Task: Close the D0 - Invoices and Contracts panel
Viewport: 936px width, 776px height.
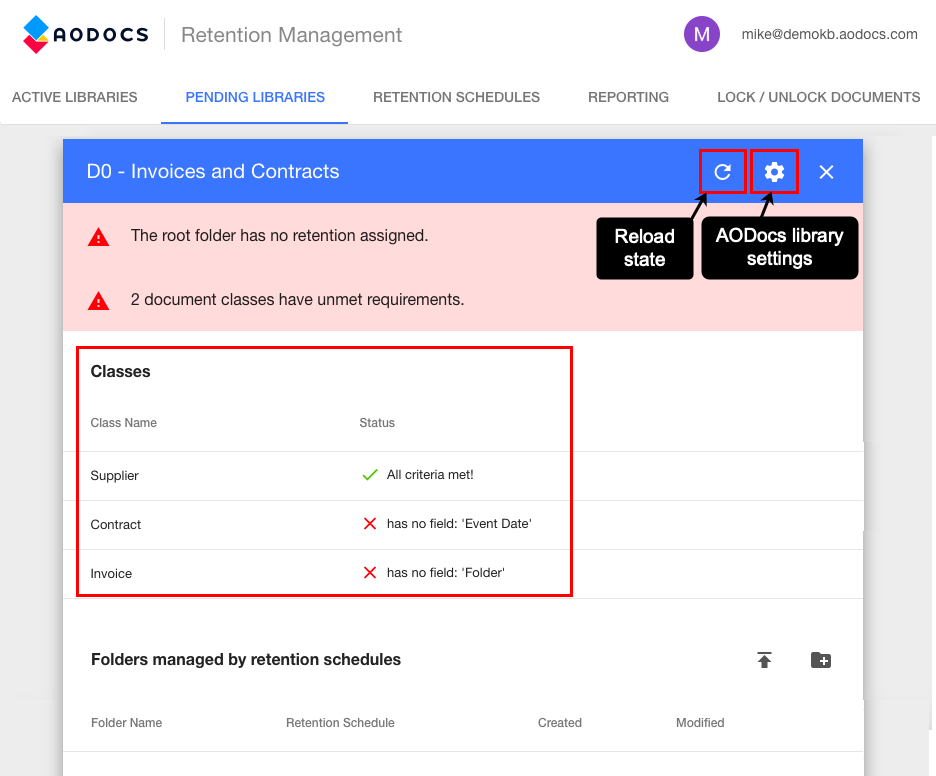Action: (x=826, y=171)
